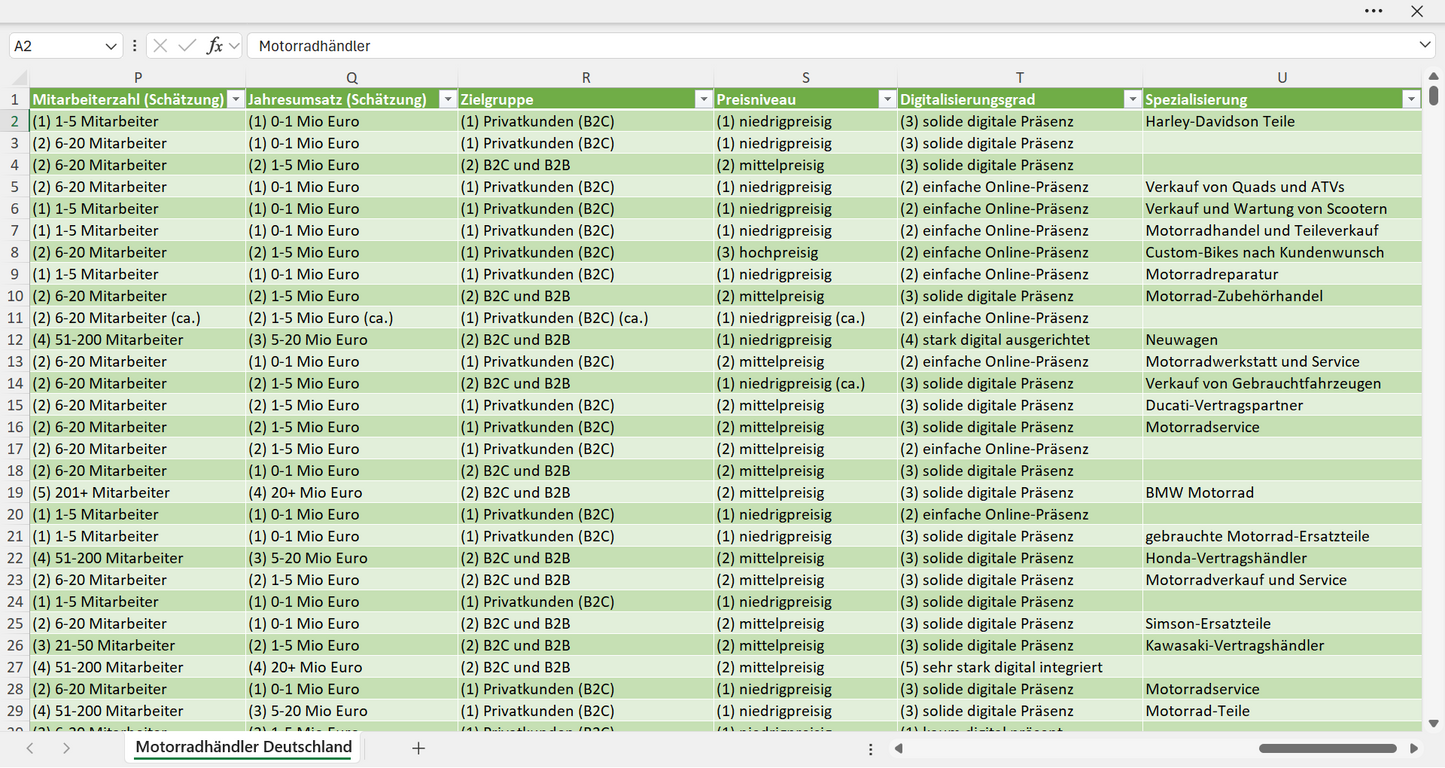Select cell 'Verkauf und Wartung von Scootern'
Image resolution: width=1445 pixels, height=768 pixels.
pos(1282,208)
